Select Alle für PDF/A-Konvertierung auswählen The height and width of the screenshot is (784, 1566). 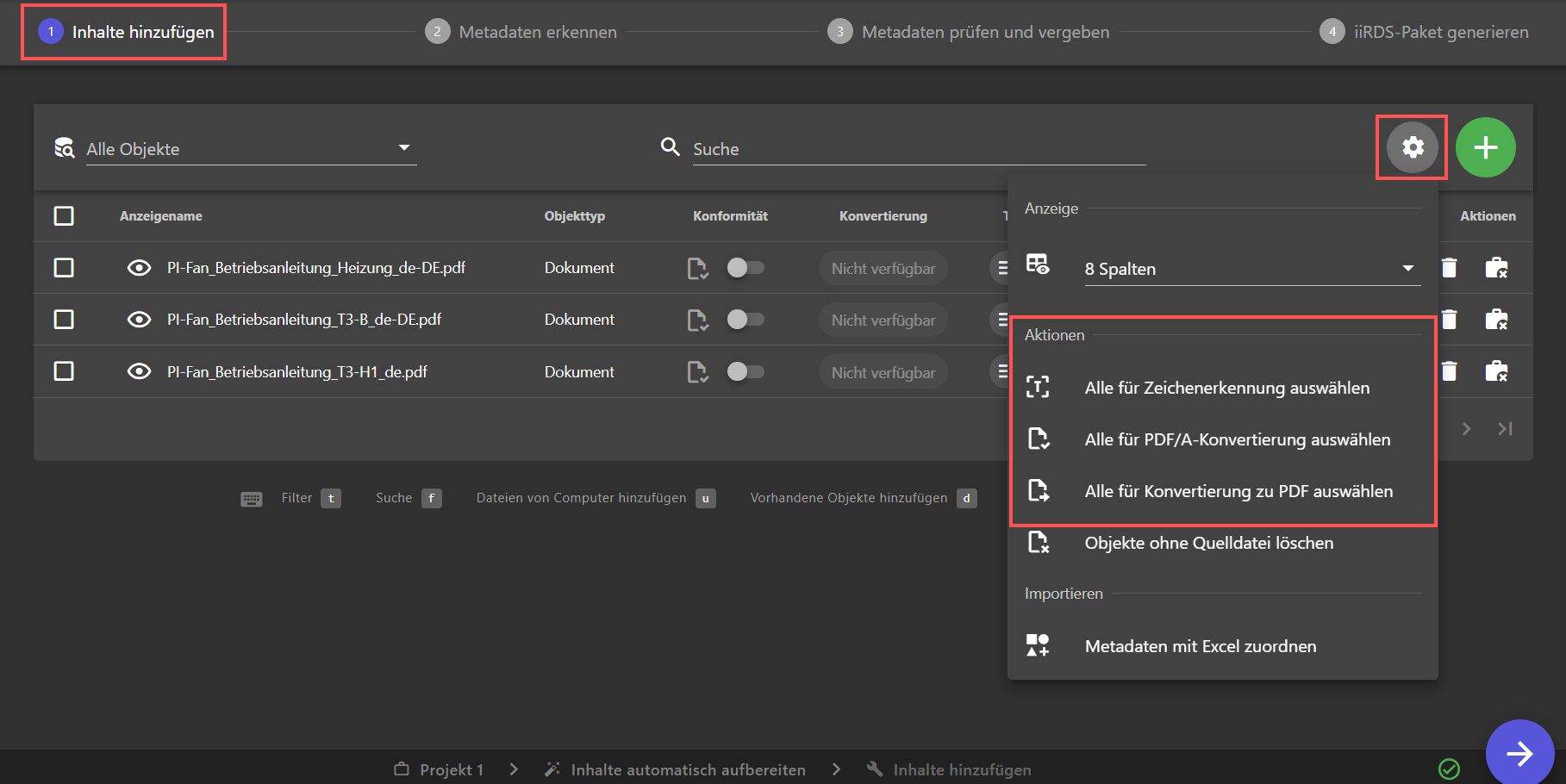1222,439
